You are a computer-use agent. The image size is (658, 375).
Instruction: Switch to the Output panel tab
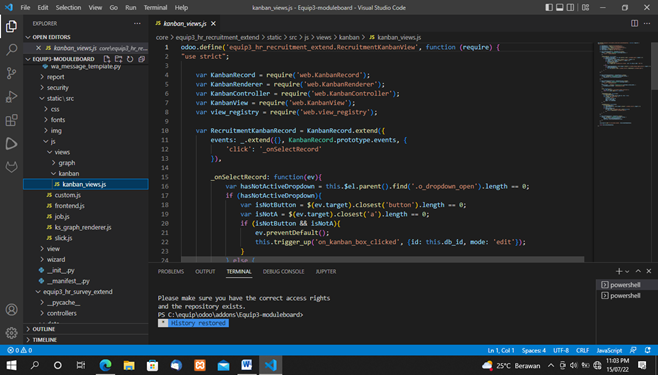click(x=205, y=271)
